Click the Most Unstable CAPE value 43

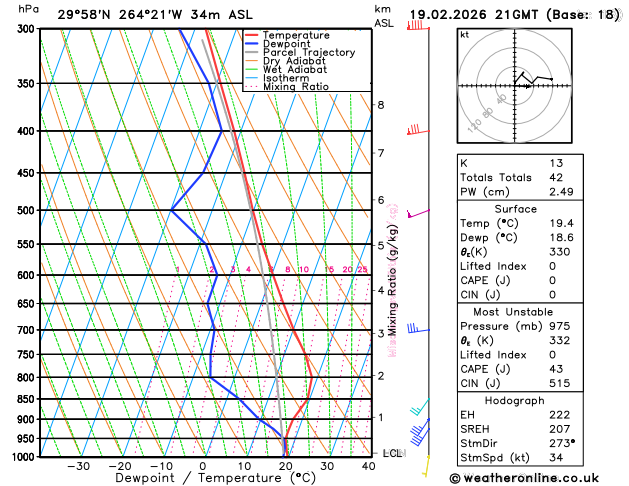pyautogui.click(x=556, y=369)
